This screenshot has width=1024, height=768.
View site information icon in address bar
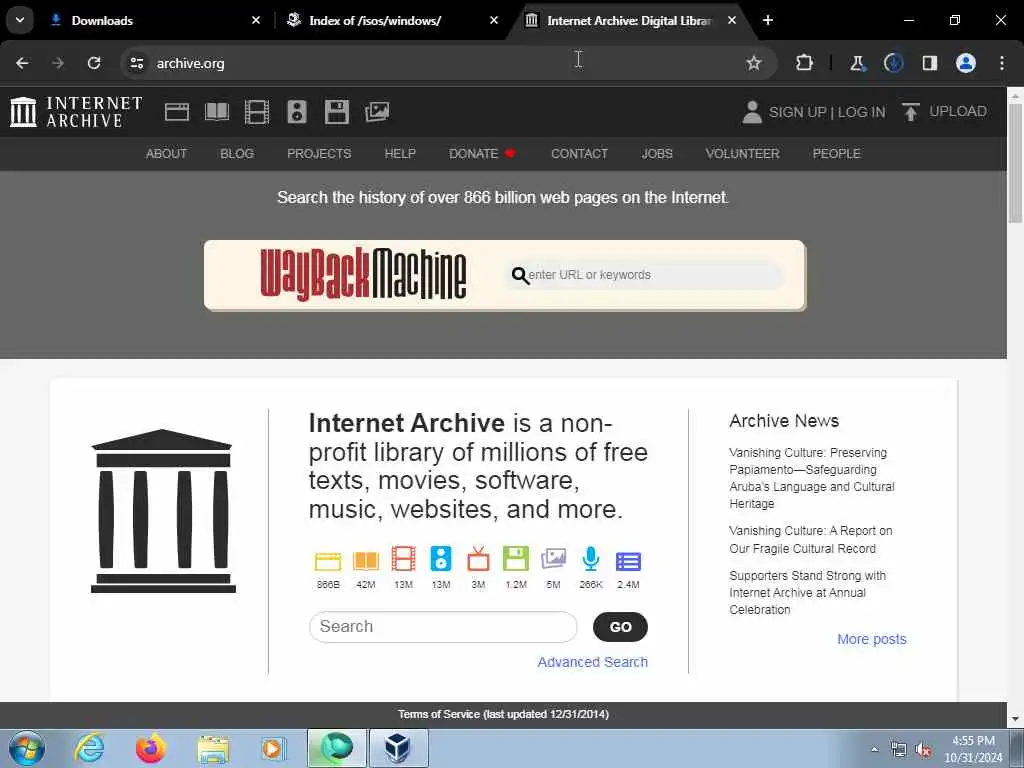point(136,63)
